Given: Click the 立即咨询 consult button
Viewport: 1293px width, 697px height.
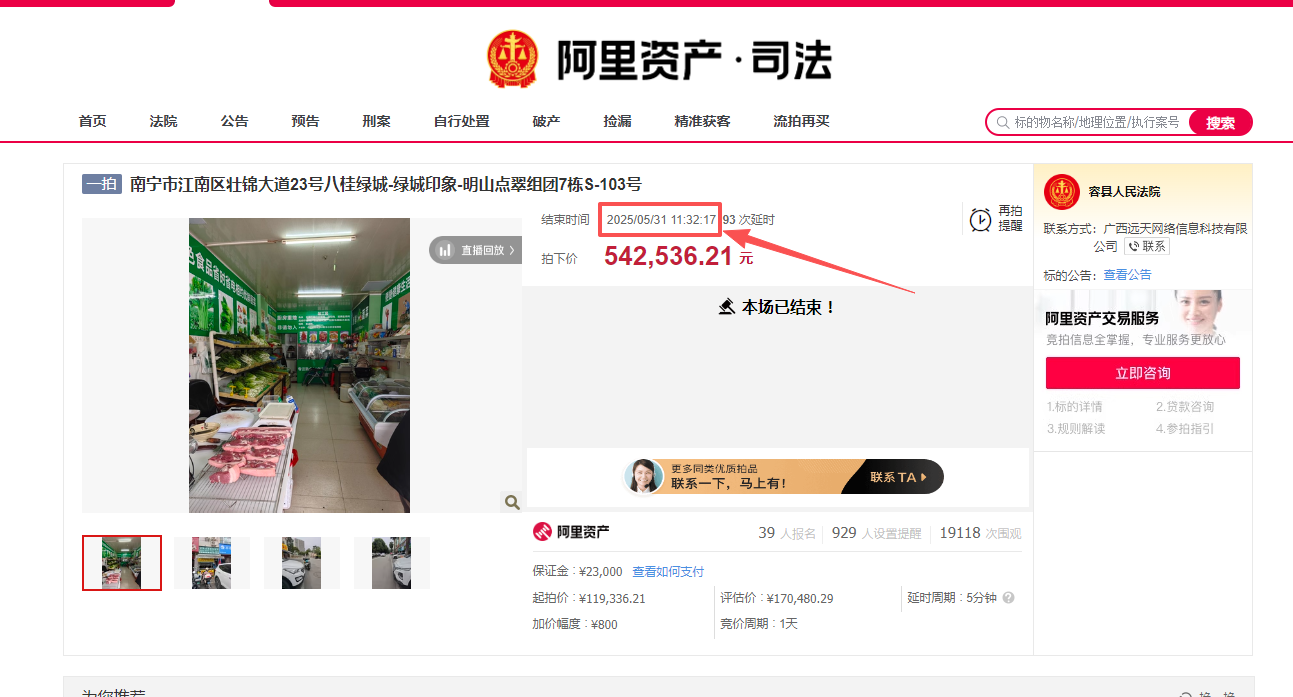Looking at the screenshot, I should (1142, 373).
